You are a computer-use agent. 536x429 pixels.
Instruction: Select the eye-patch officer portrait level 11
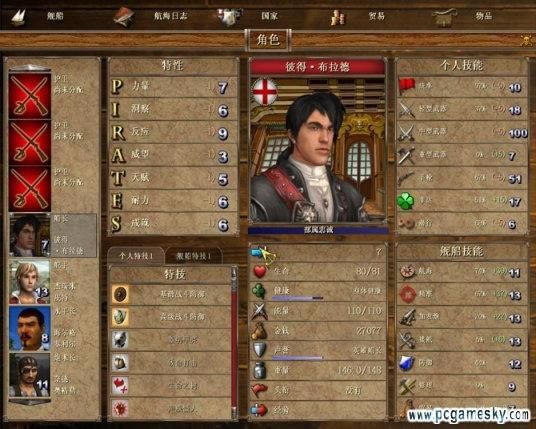pos(30,375)
